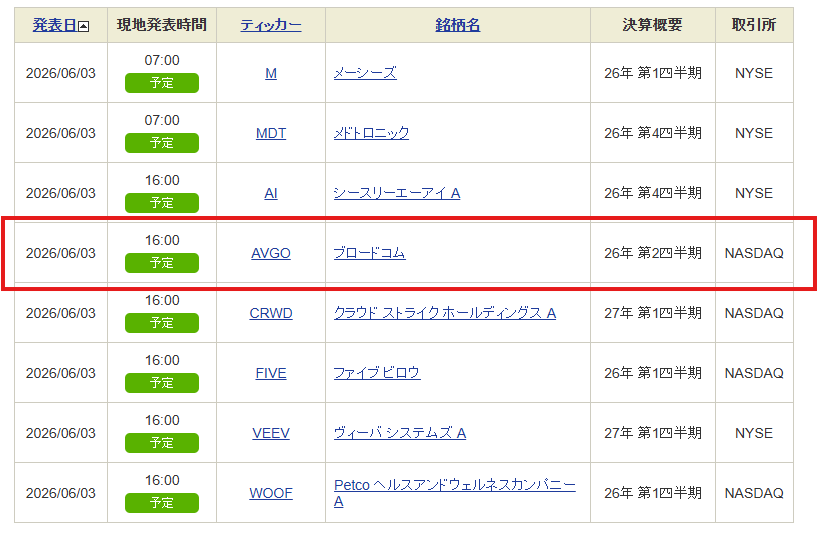The height and width of the screenshot is (536, 817).
Task: Open メーシーズ stock page
Action: coord(365,73)
